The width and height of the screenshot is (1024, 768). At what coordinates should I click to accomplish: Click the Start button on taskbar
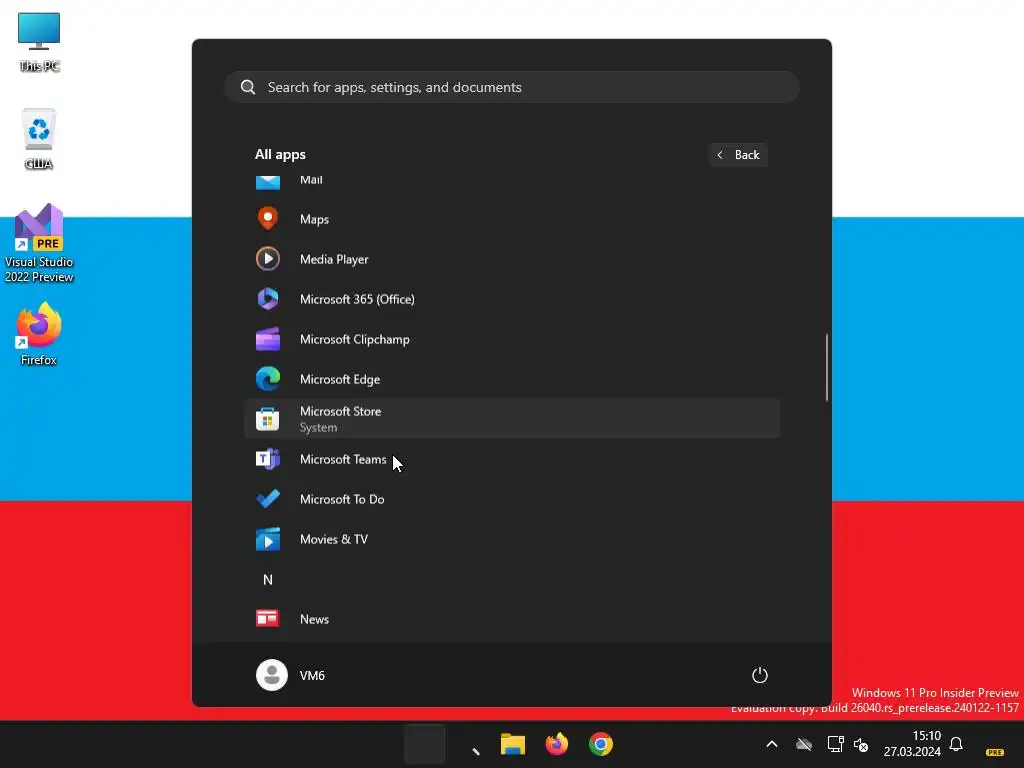(x=424, y=744)
